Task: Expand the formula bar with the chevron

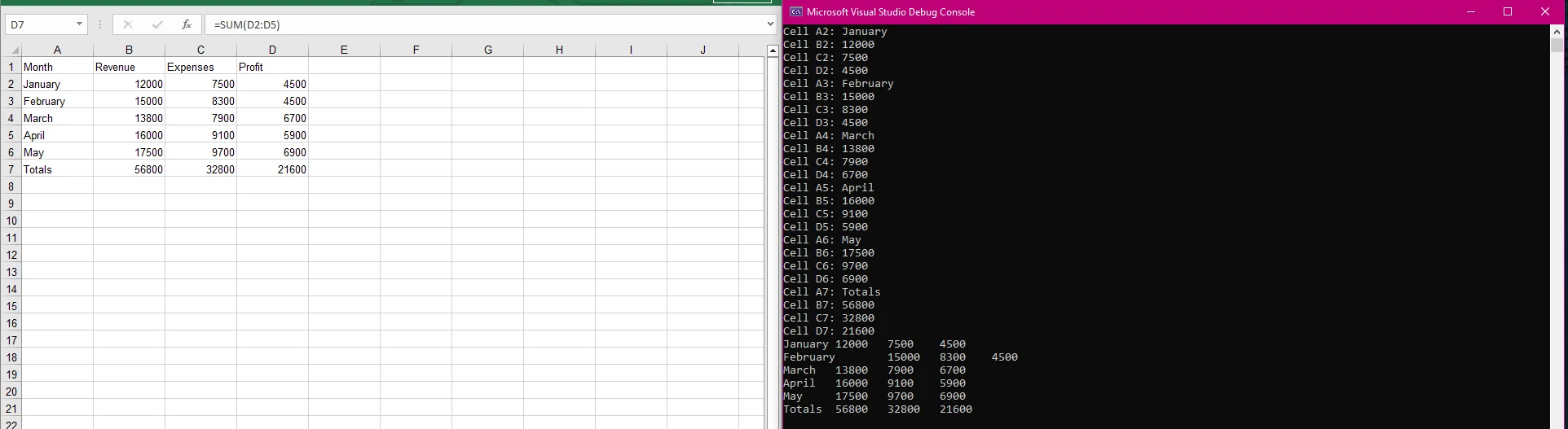Action: [x=770, y=24]
